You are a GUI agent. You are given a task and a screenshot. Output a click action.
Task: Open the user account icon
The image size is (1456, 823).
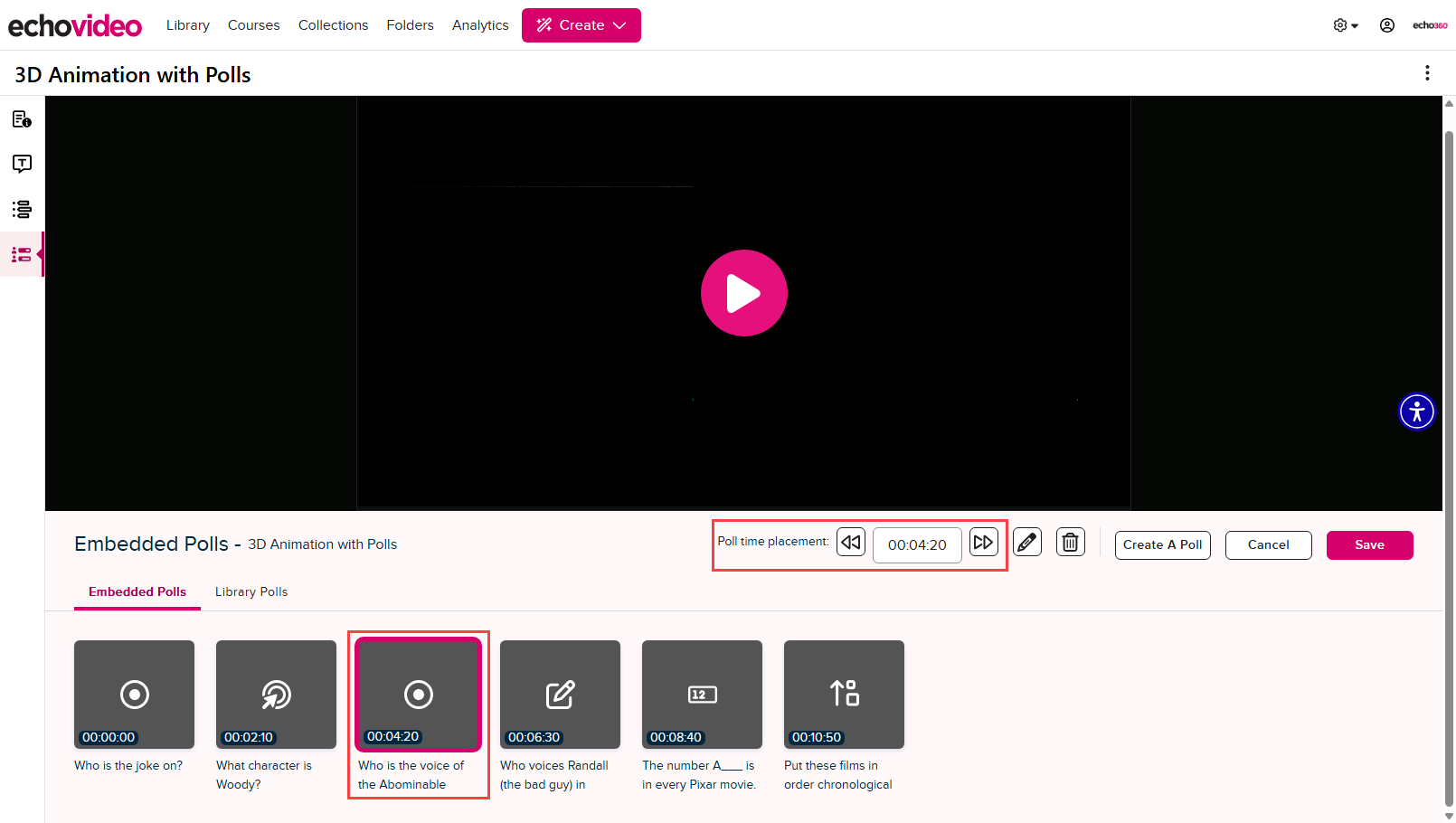(x=1387, y=25)
